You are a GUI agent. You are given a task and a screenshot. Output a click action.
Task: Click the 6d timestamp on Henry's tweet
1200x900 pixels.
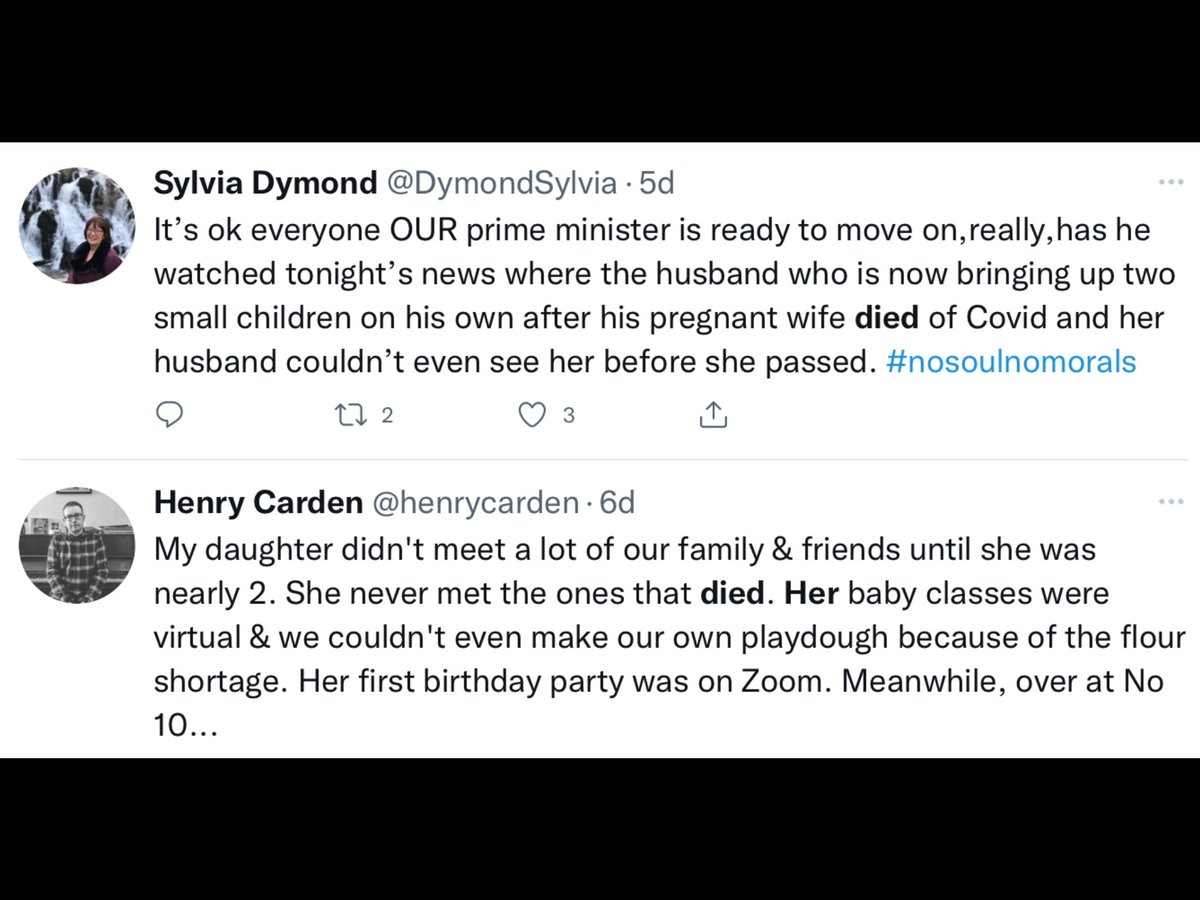(x=617, y=503)
